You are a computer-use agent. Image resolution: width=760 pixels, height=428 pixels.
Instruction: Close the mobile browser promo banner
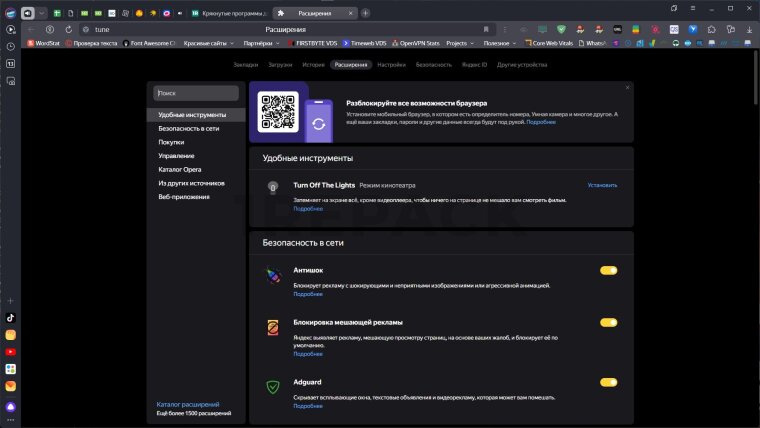point(627,87)
